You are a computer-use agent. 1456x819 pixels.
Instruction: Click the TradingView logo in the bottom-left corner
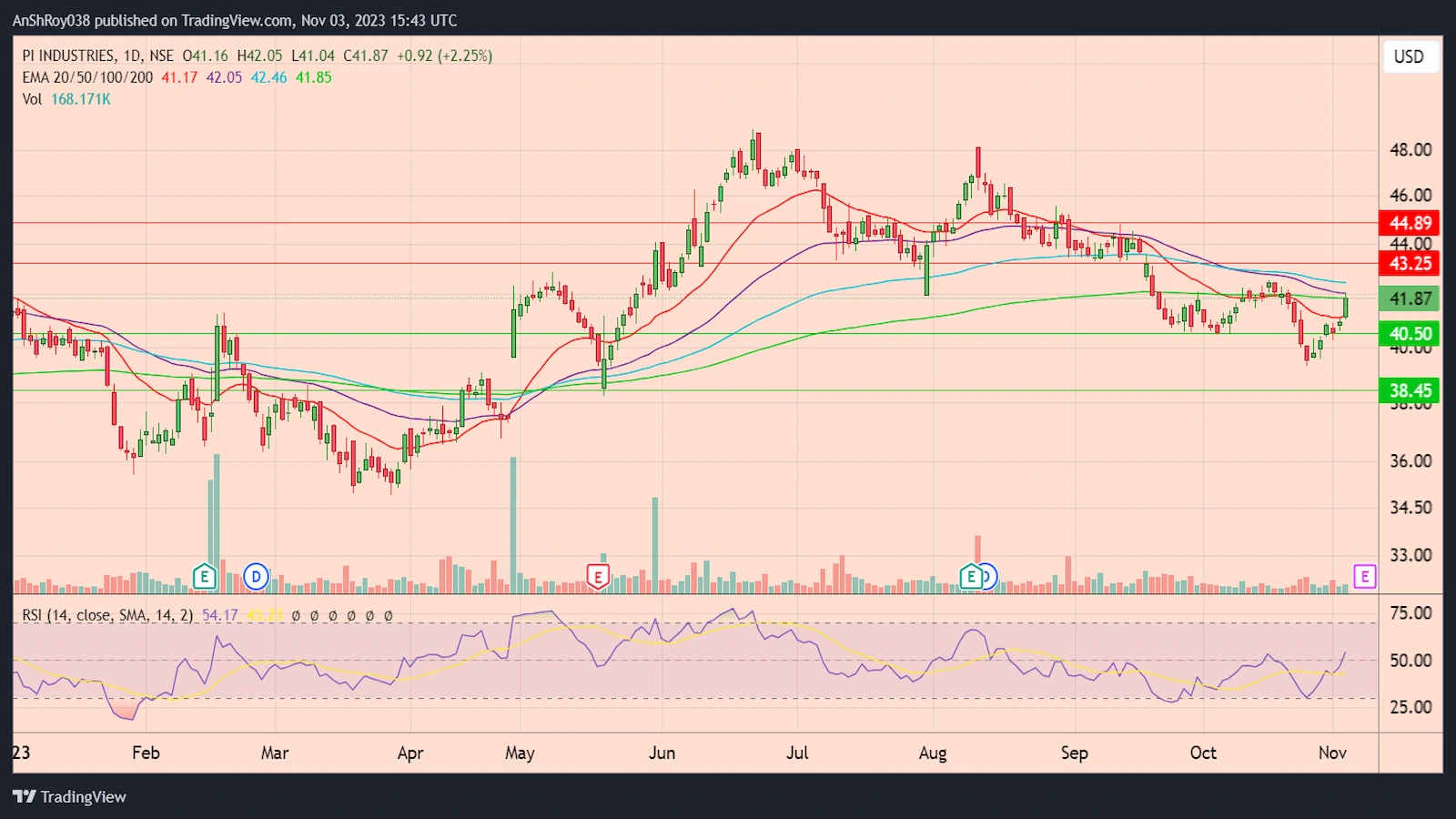pos(68,796)
